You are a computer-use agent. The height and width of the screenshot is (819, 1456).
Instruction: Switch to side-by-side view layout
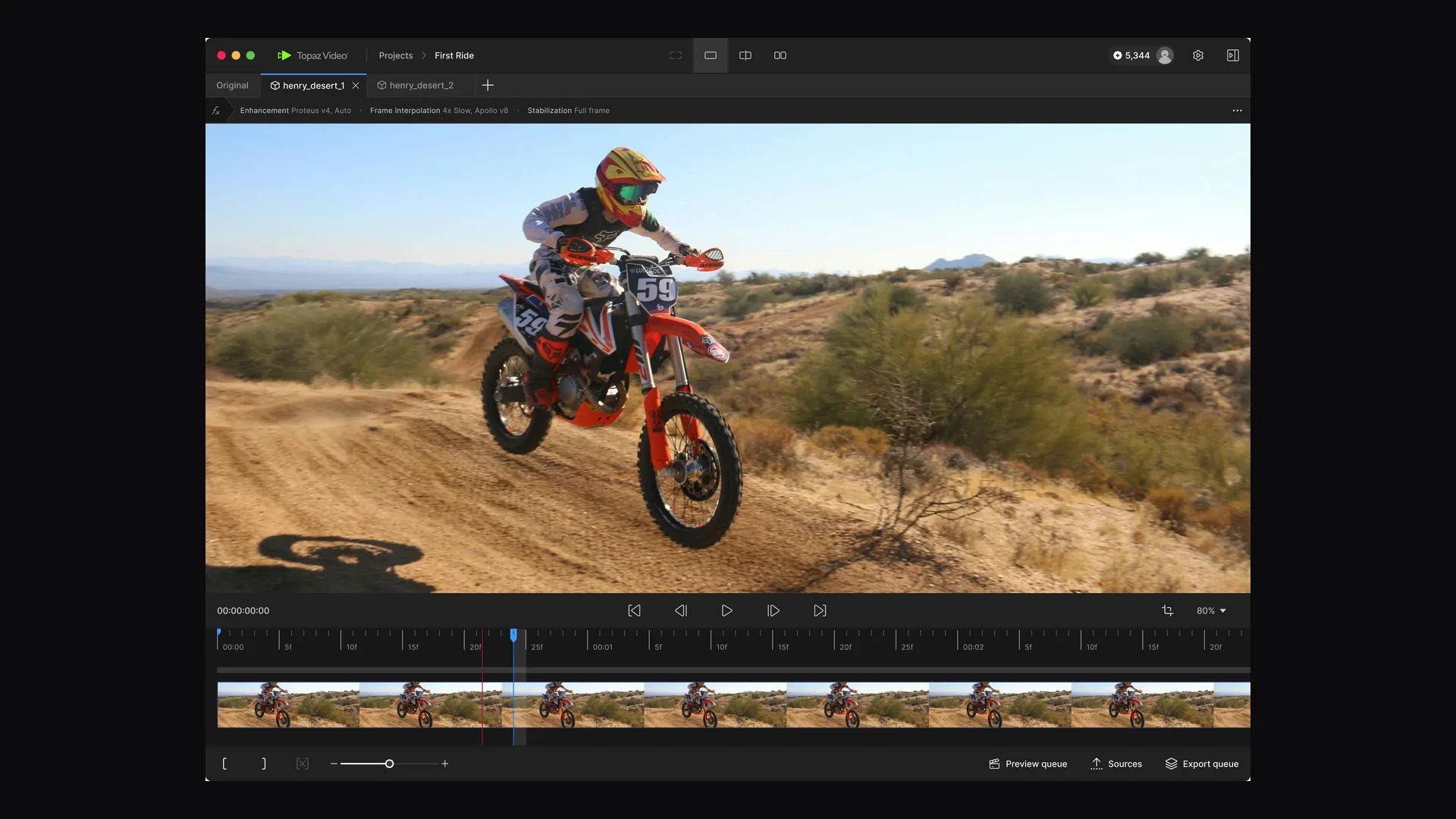coord(780,55)
